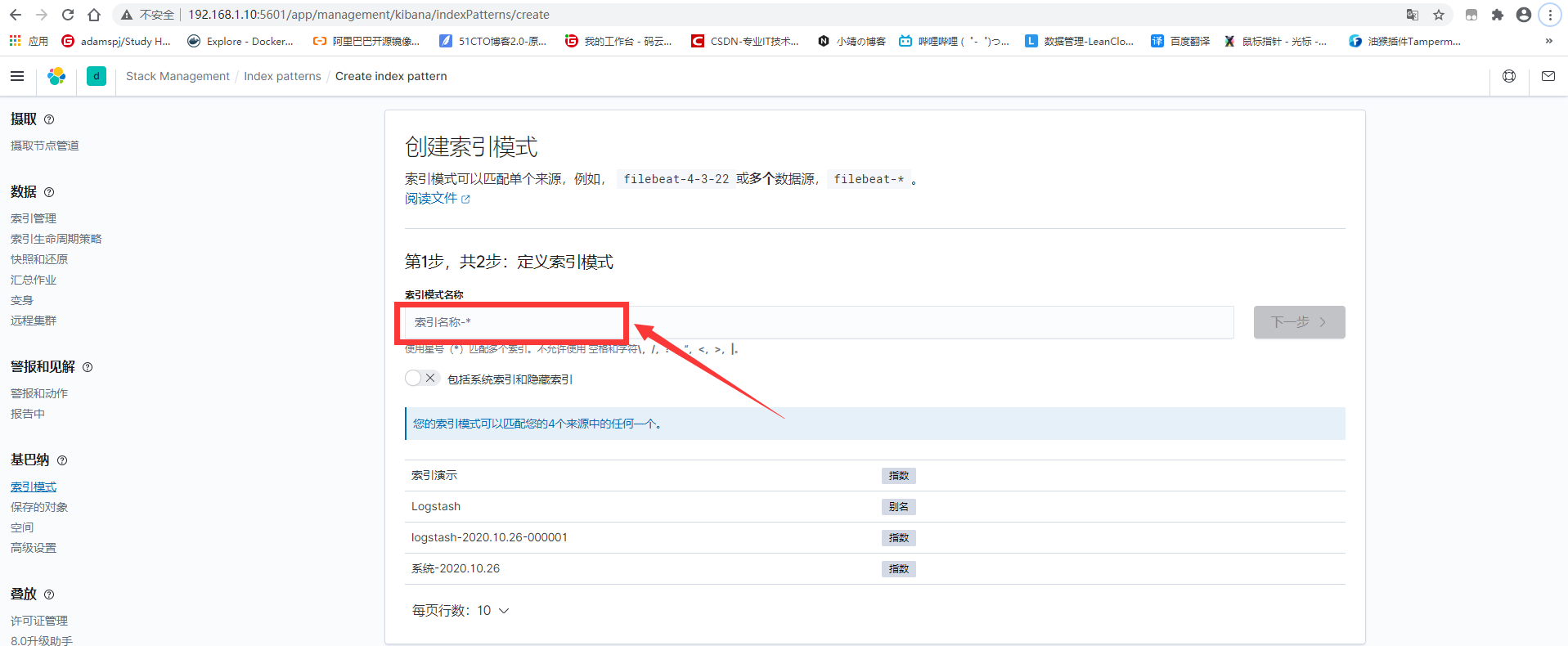Click the 不安全 site security warning

[148, 15]
